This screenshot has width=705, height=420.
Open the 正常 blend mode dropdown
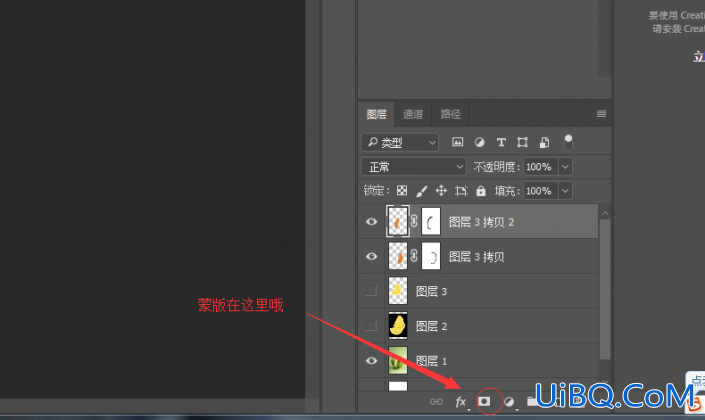(414, 167)
